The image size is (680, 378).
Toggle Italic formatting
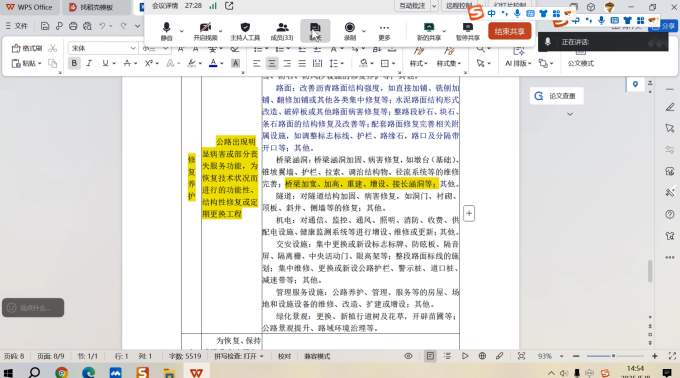[89, 63]
